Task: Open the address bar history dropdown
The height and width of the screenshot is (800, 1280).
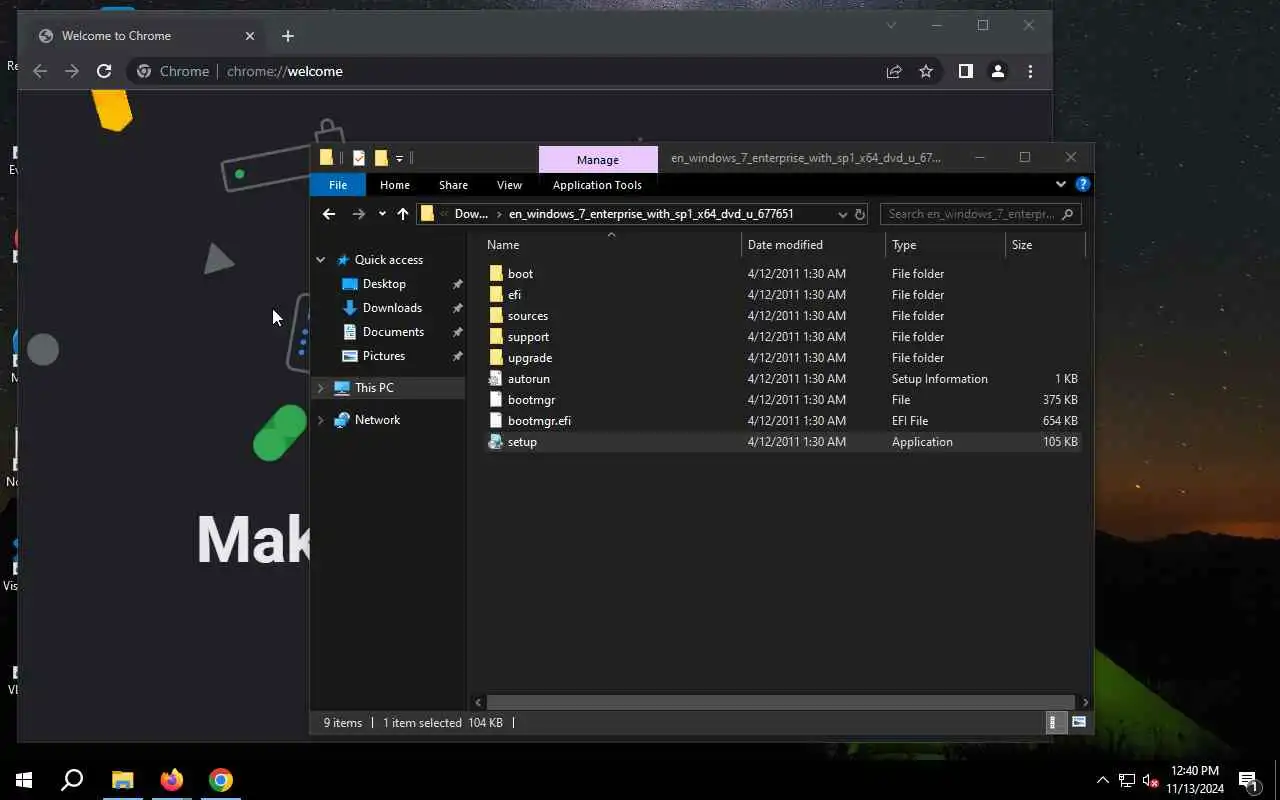Action: point(842,214)
